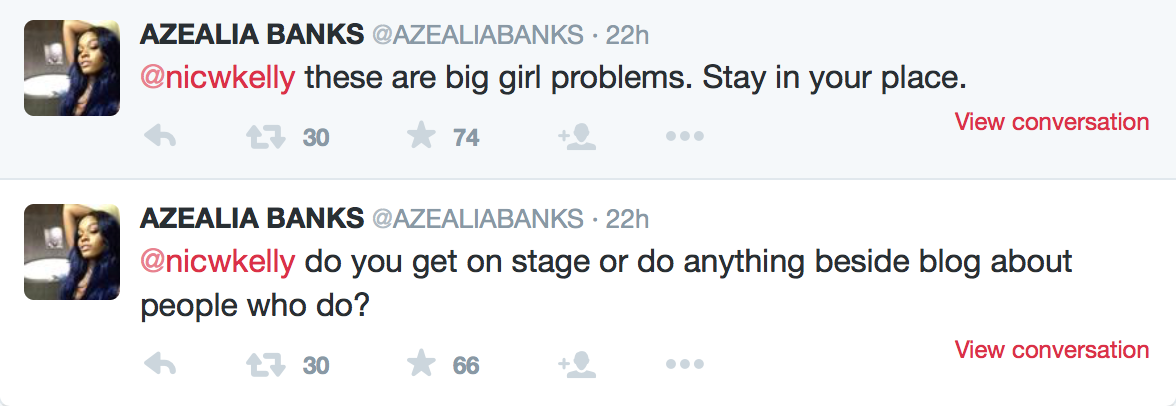Open first tweet's profile avatar
1176x406 pixels.
pos(65,69)
